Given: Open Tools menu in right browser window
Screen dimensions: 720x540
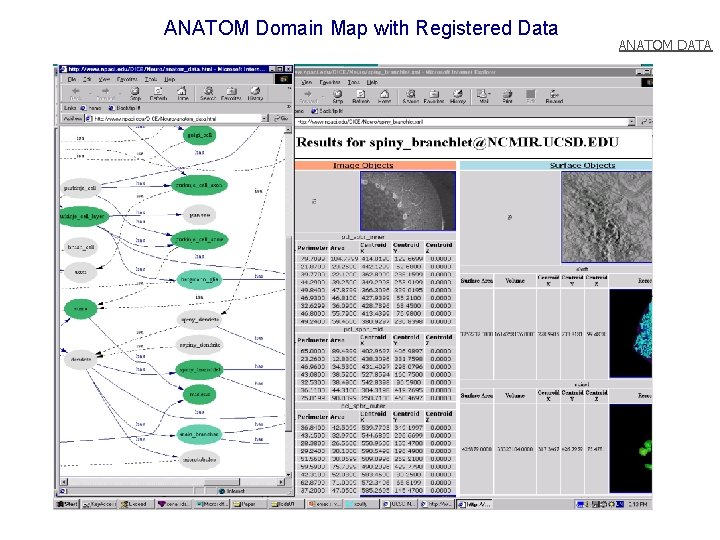Looking at the screenshot, I should coord(354,82).
